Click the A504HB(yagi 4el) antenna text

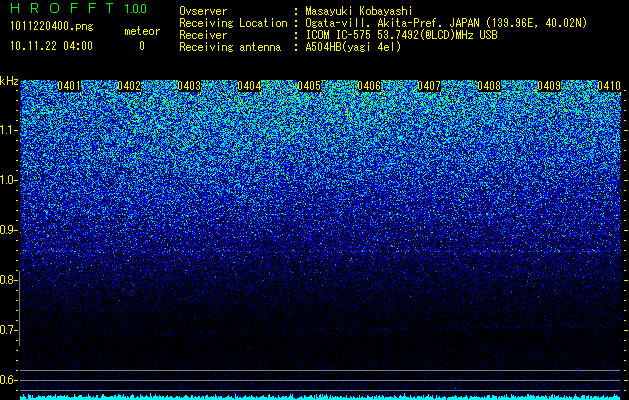pyautogui.click(x=353, y=47)
